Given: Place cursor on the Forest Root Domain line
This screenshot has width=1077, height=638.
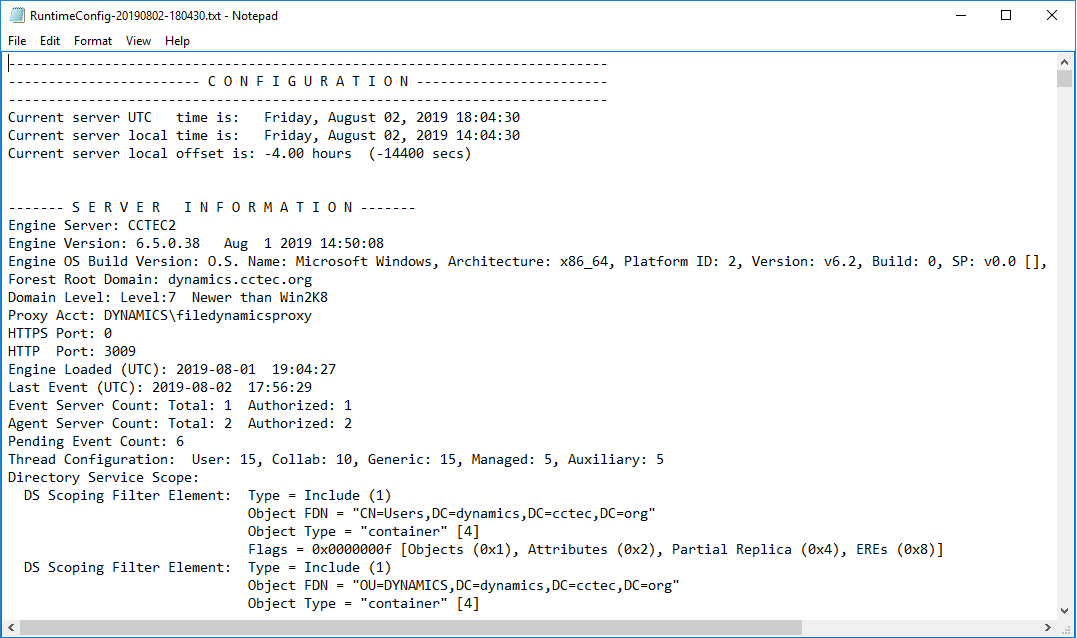Looking at the screenshot, I should (160, 279).
